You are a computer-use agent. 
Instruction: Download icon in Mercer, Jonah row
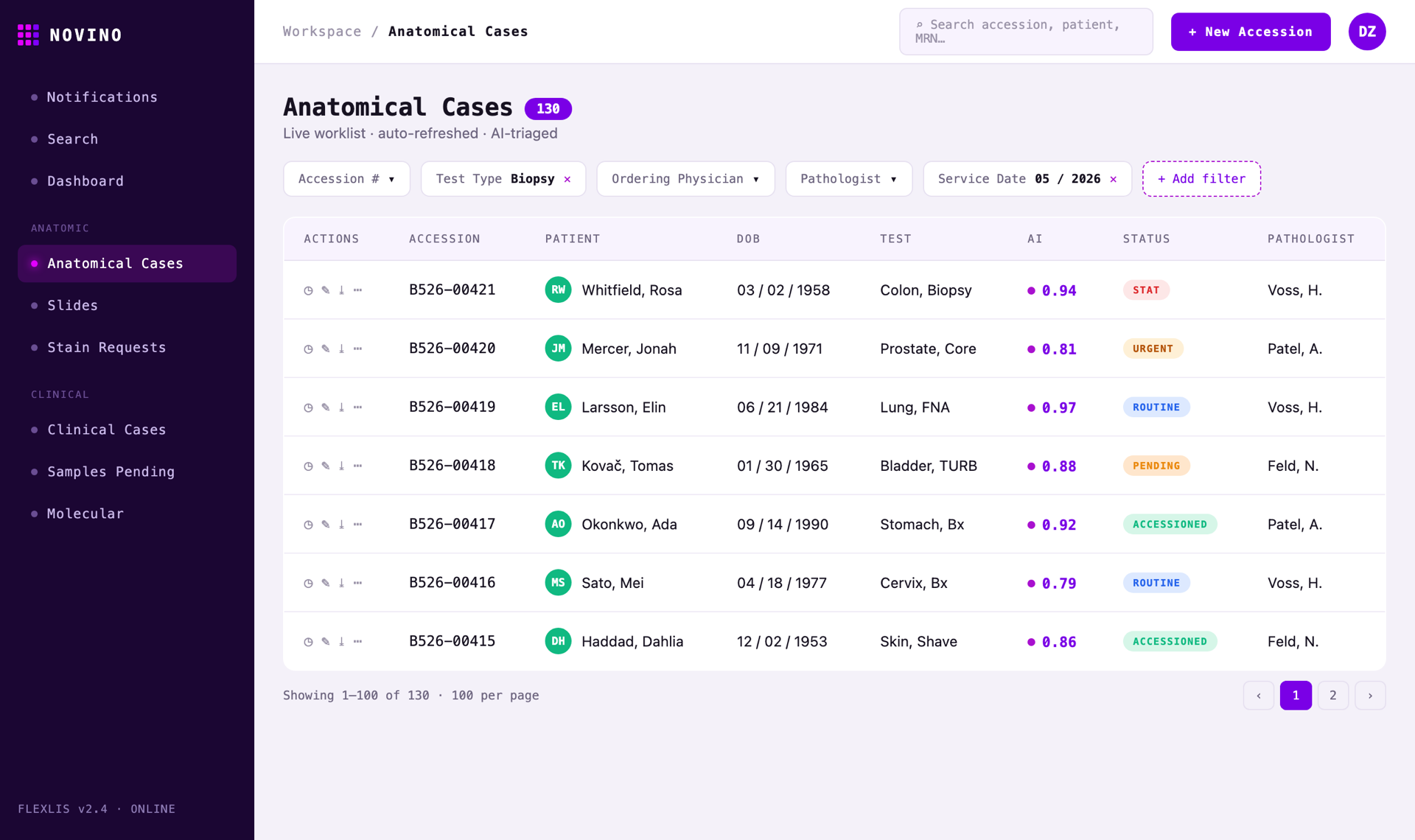[341, 349]
